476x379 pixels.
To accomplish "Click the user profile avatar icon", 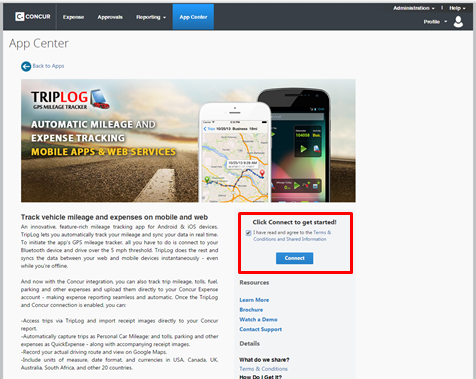I will tap(458, 22).
